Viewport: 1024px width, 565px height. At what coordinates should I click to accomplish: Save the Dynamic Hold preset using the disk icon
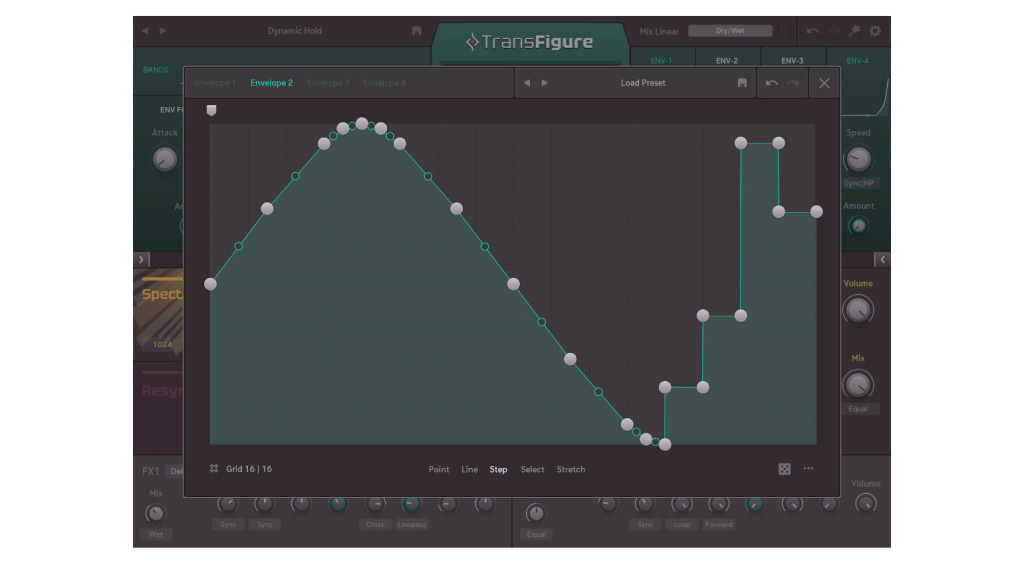pyautogui.click(x=417, y=31)
